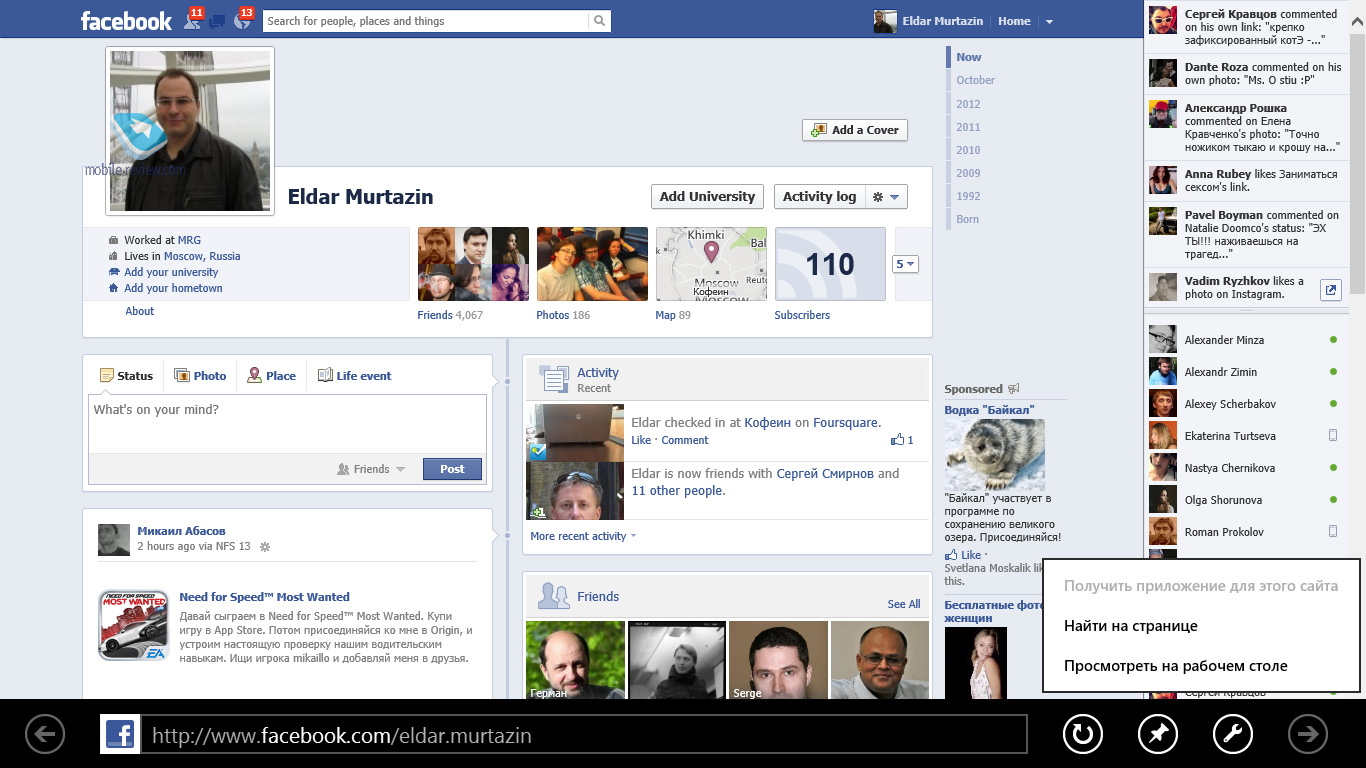Viewport: 1366px width, 768px height.
Task: Click the profile picture in header bar
Action: pyautogui.click(x=885, y=21)
